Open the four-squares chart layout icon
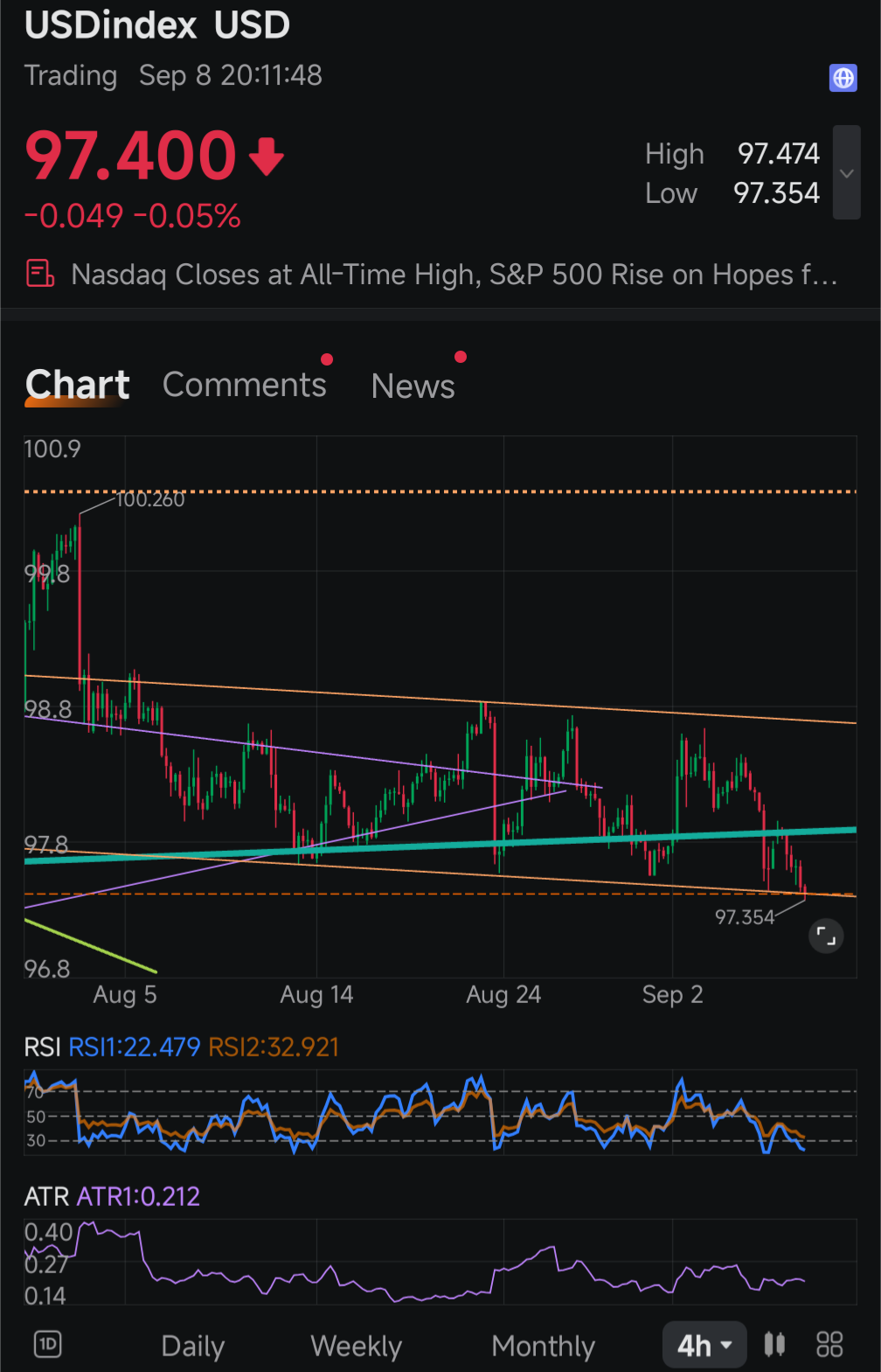Viewport: 881px width, 1372px height. click(829, 1344)
